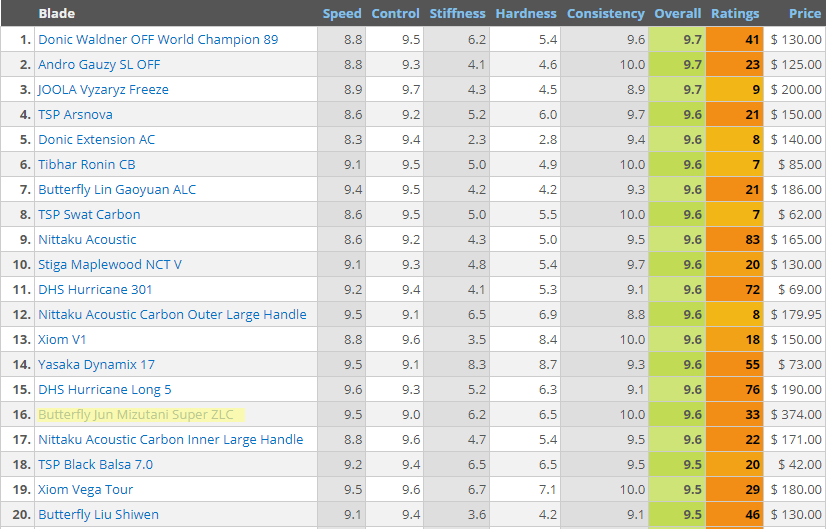This screenshot has height=529, width=826.
Task: Click hardness 8.4 for Xiom V1
Action: pyautogui.click(x=548, y=340)
